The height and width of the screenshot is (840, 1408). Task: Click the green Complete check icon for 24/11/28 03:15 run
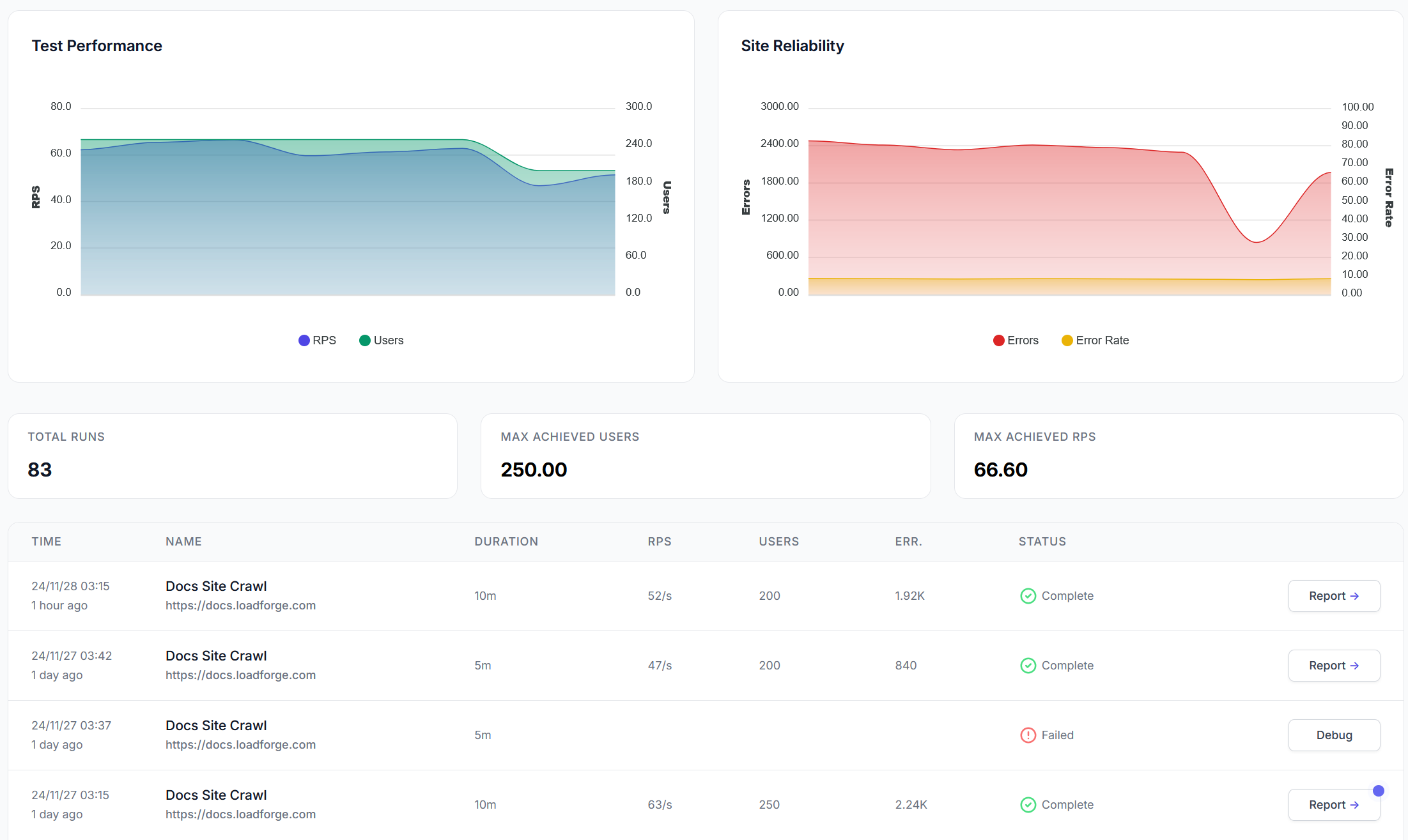pyautogui.click(x=1028, y=596)
